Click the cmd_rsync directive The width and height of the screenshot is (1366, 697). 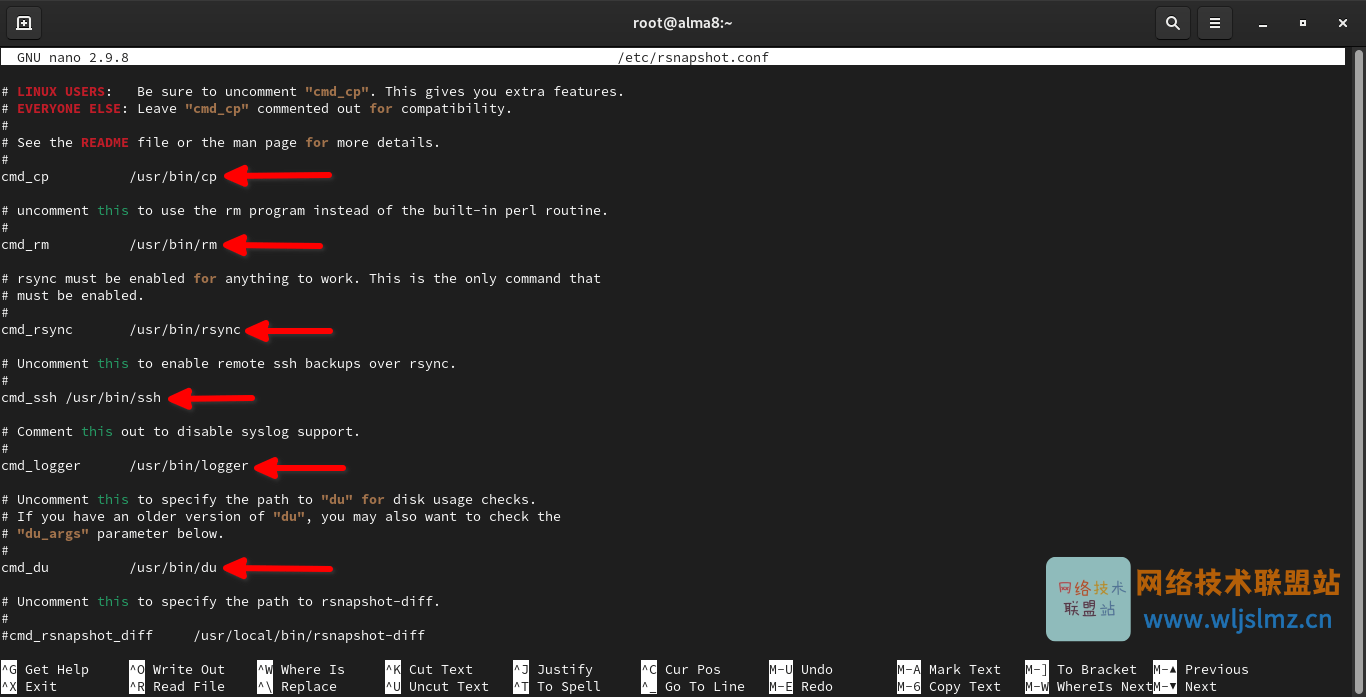37,330
